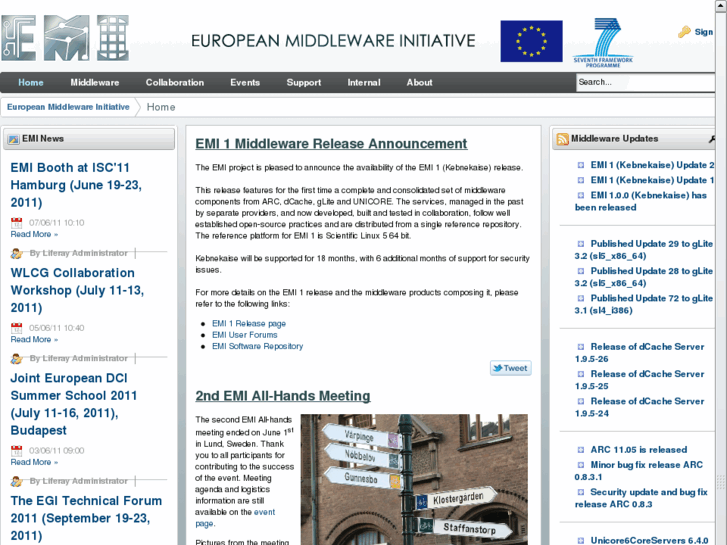Click calendar icon beside 05/06/11 10:40
727x545 pixels.
(x=17, y=328)
